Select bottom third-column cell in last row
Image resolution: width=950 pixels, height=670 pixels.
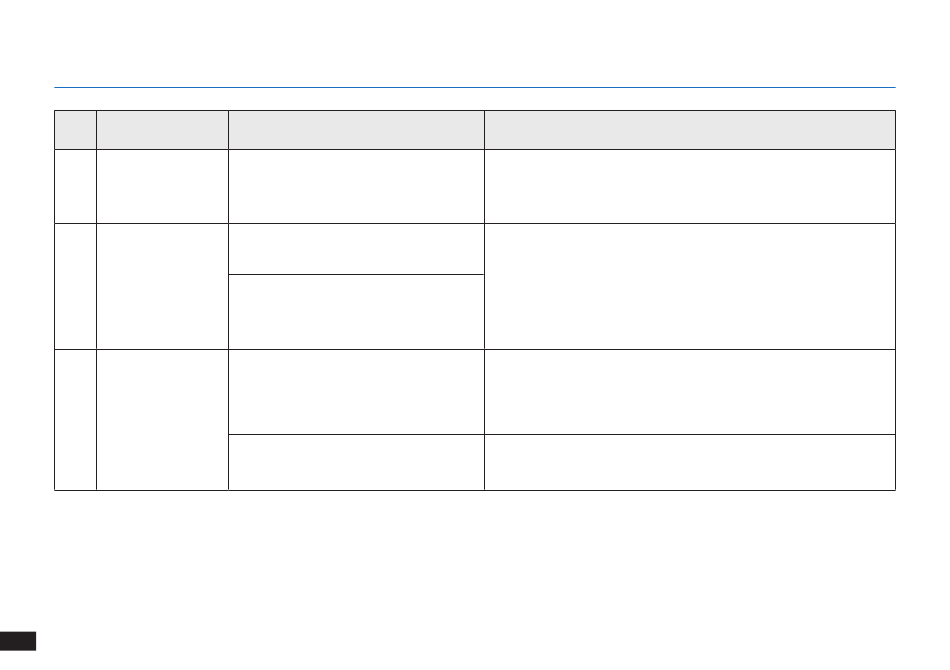[356, 462]
